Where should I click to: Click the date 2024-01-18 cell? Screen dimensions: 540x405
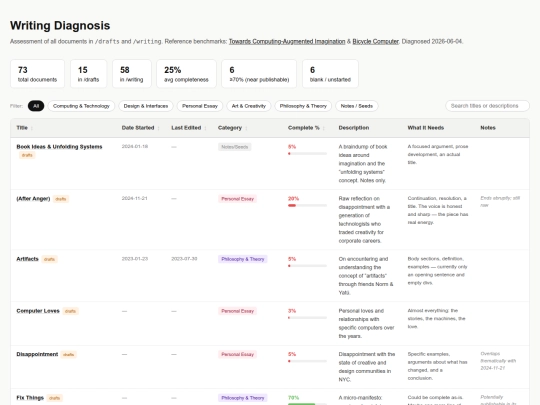(x=135, y=146)
